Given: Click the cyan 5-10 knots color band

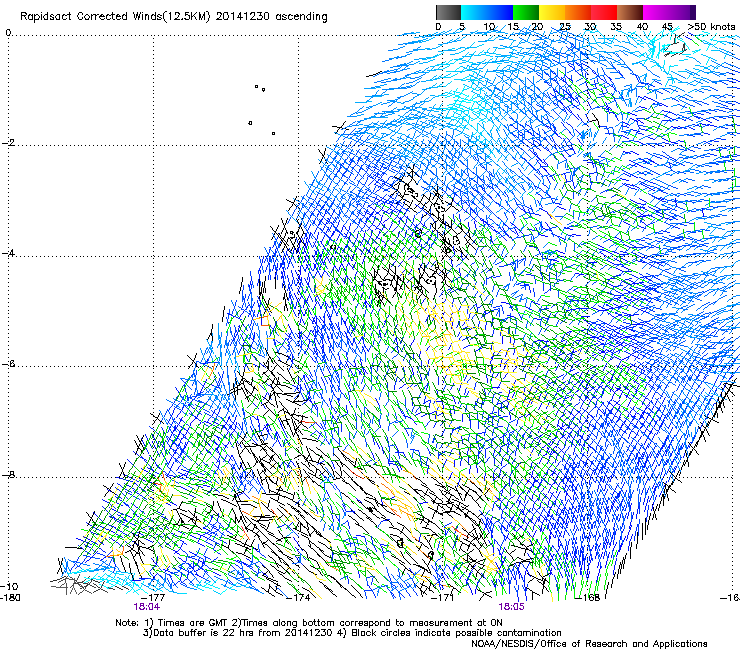Looking at the screenshot, I should pyautogui.click(x=474, y=12).
